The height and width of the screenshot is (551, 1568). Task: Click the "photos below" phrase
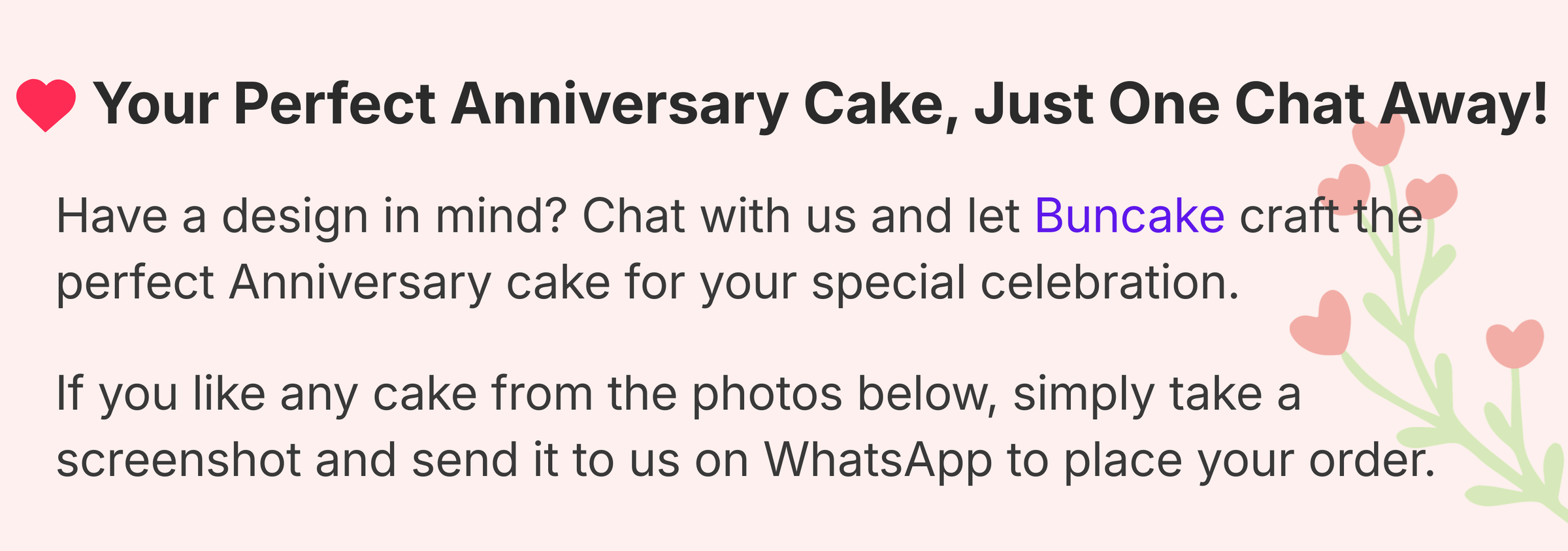[843, 394]
